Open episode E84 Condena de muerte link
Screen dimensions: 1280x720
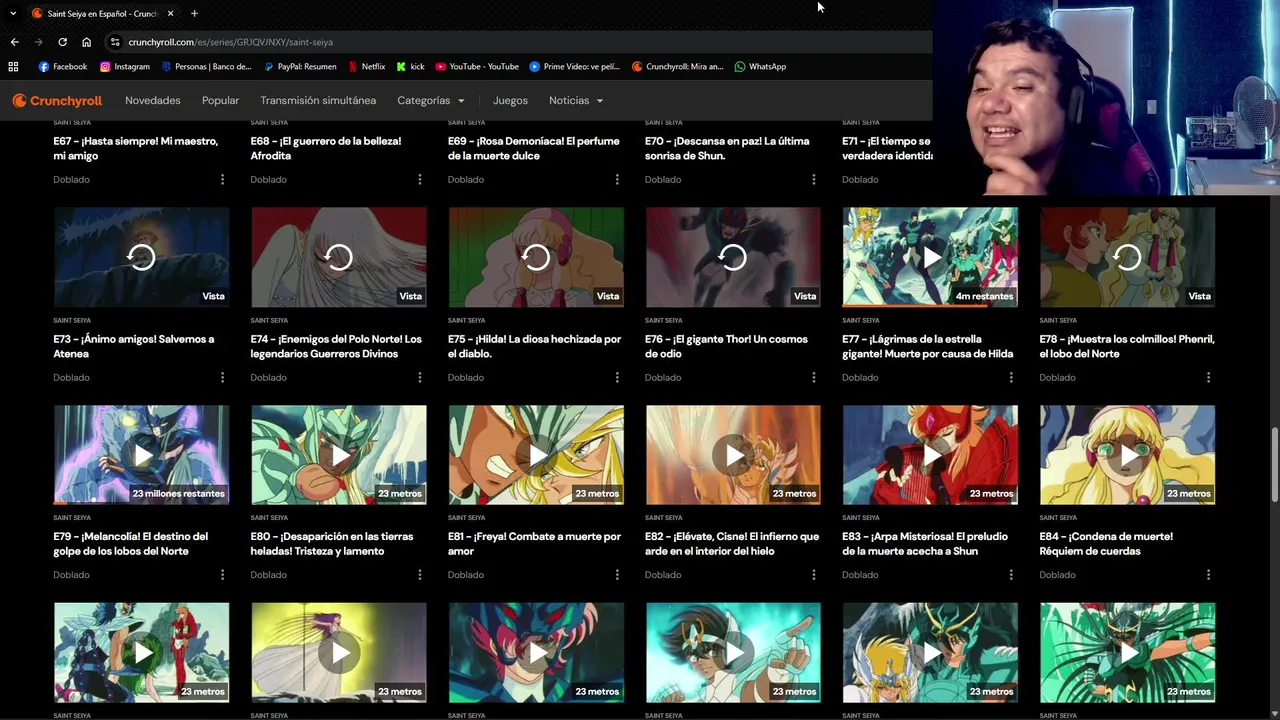coord(1106,543)
